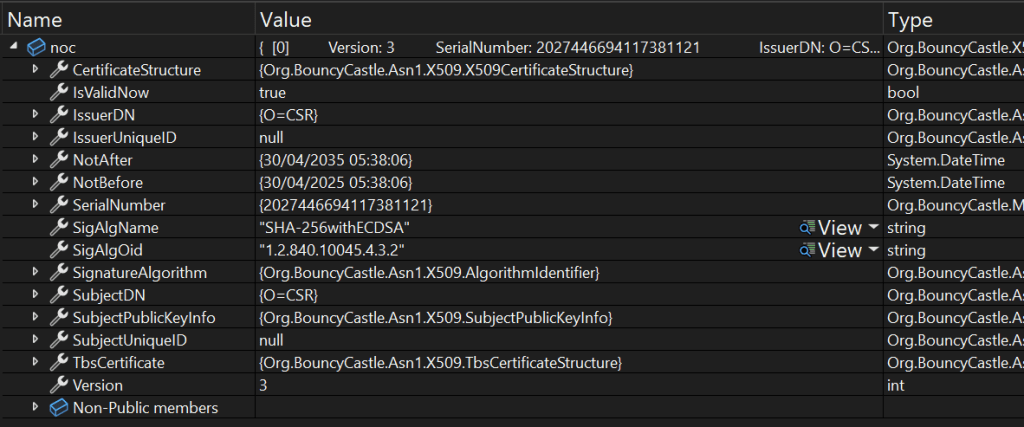Expand the TbsCertificate property

click(36, 362)
